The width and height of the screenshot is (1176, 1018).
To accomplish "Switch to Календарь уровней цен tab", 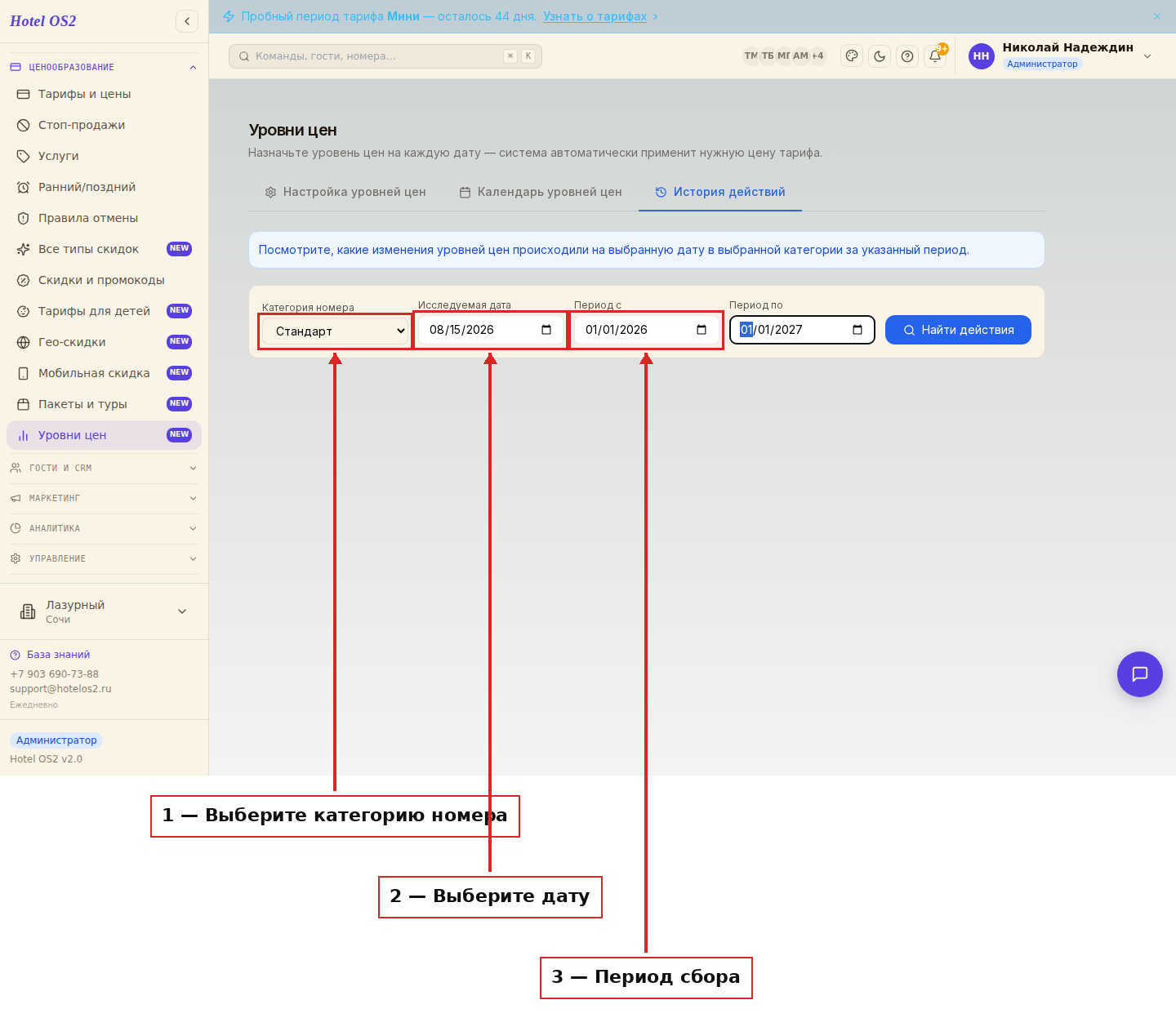I will tap(541, 192).
